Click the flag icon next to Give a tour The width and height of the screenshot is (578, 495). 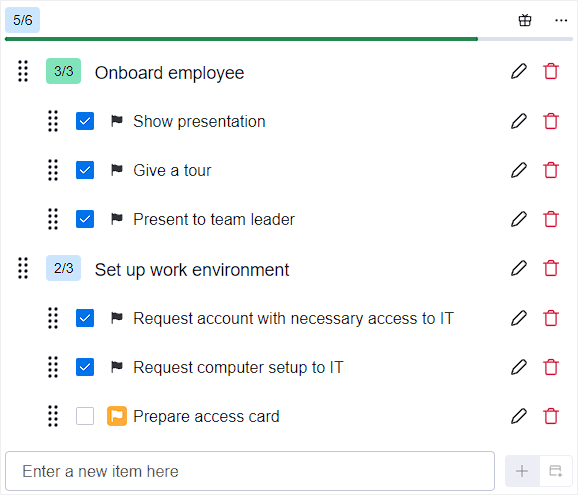[x=117, y=170]
